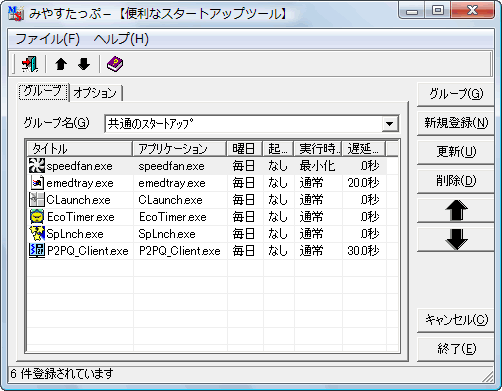Click the 曜日 column header
The width and height of the screenshot is (502, 391).
244,149
